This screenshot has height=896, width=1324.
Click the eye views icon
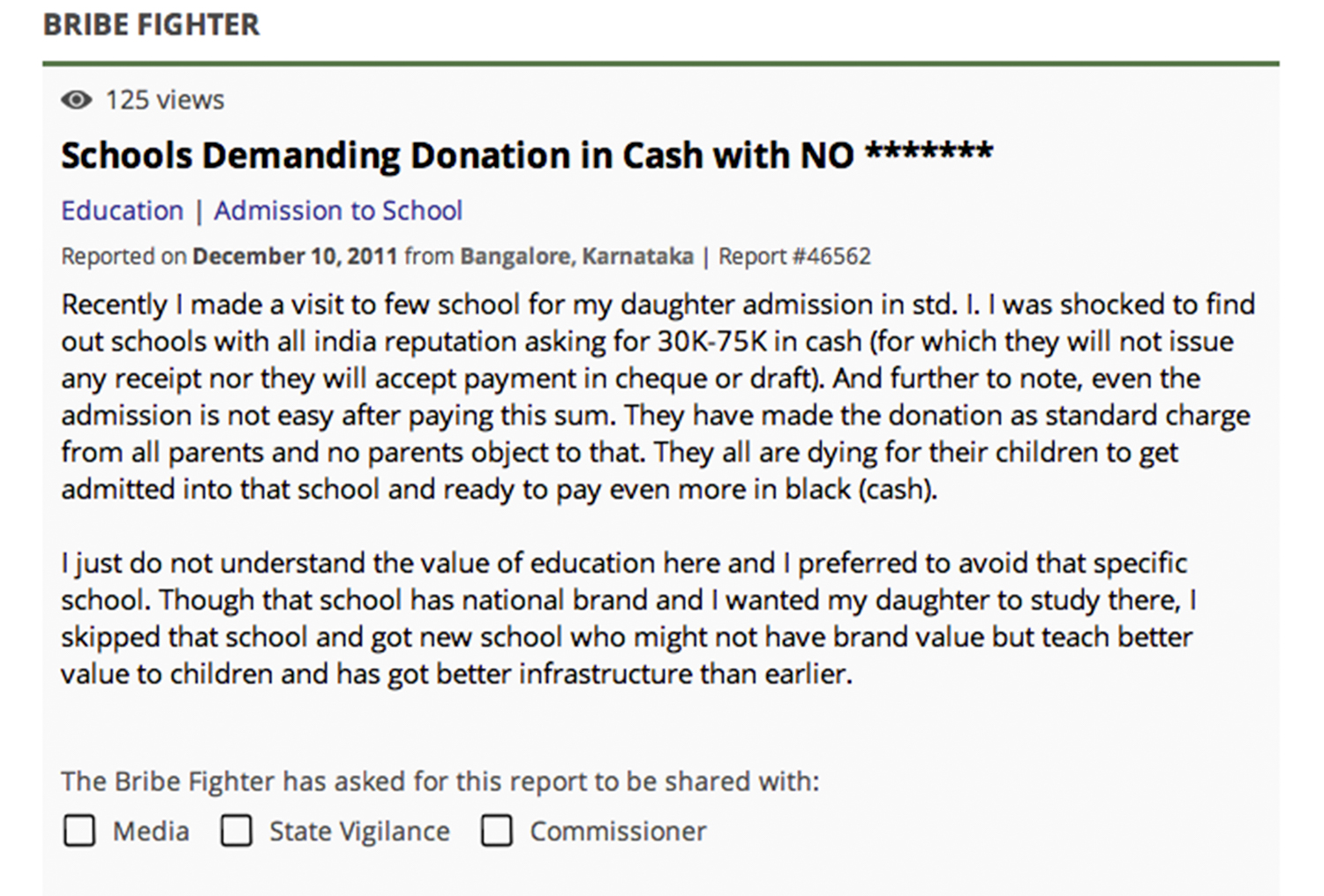point(77,100)
